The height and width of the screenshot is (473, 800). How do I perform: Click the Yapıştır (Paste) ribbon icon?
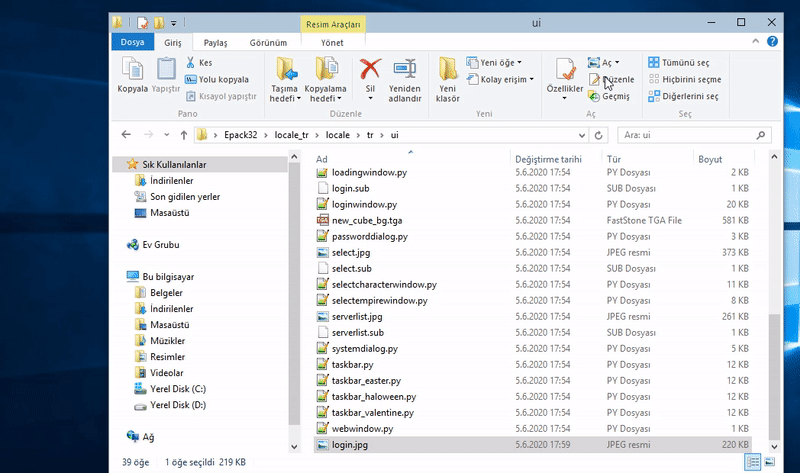point(166,75)
